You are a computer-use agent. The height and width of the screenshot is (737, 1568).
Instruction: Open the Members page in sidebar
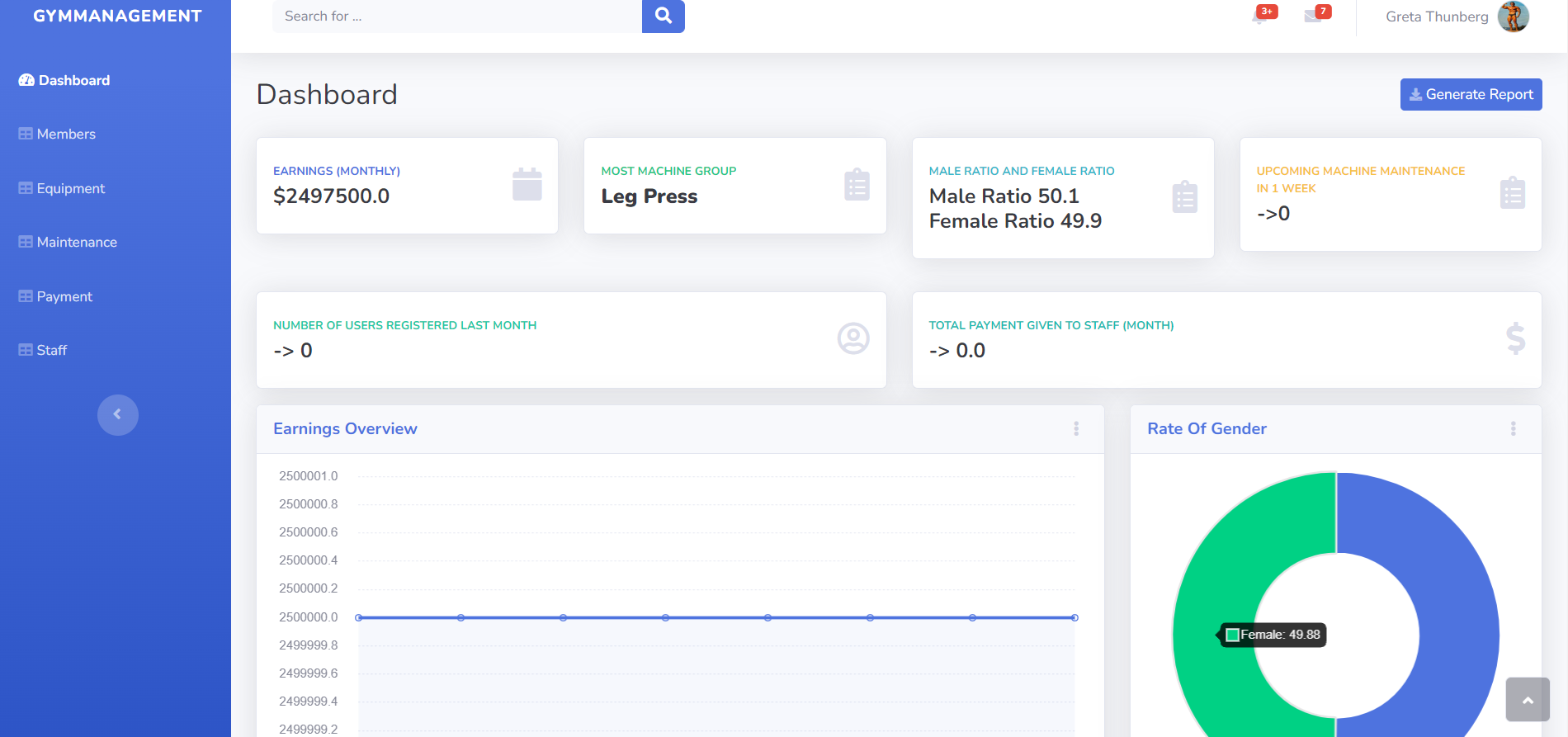coord(57,134)
